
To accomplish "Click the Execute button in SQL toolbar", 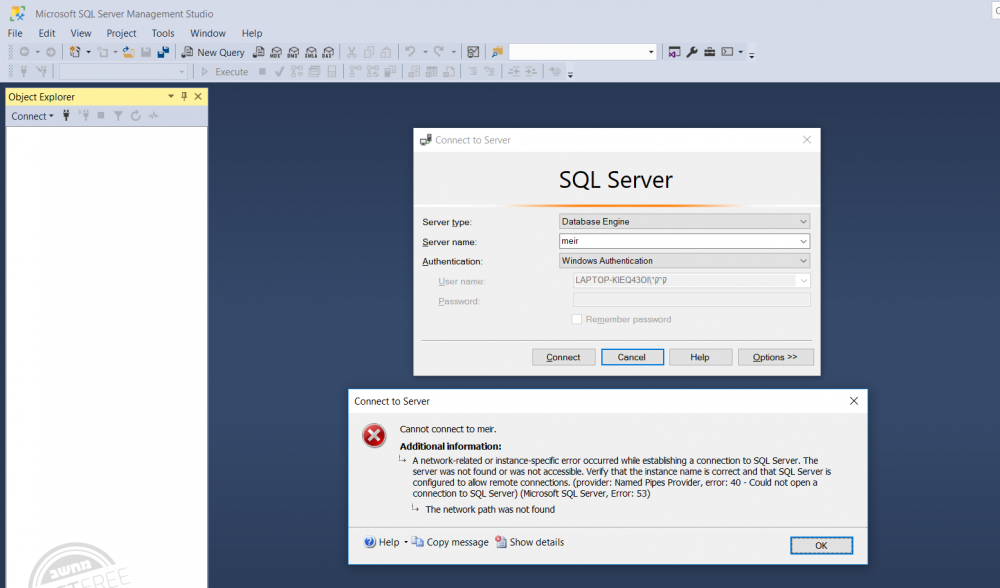I will (224, 72).
